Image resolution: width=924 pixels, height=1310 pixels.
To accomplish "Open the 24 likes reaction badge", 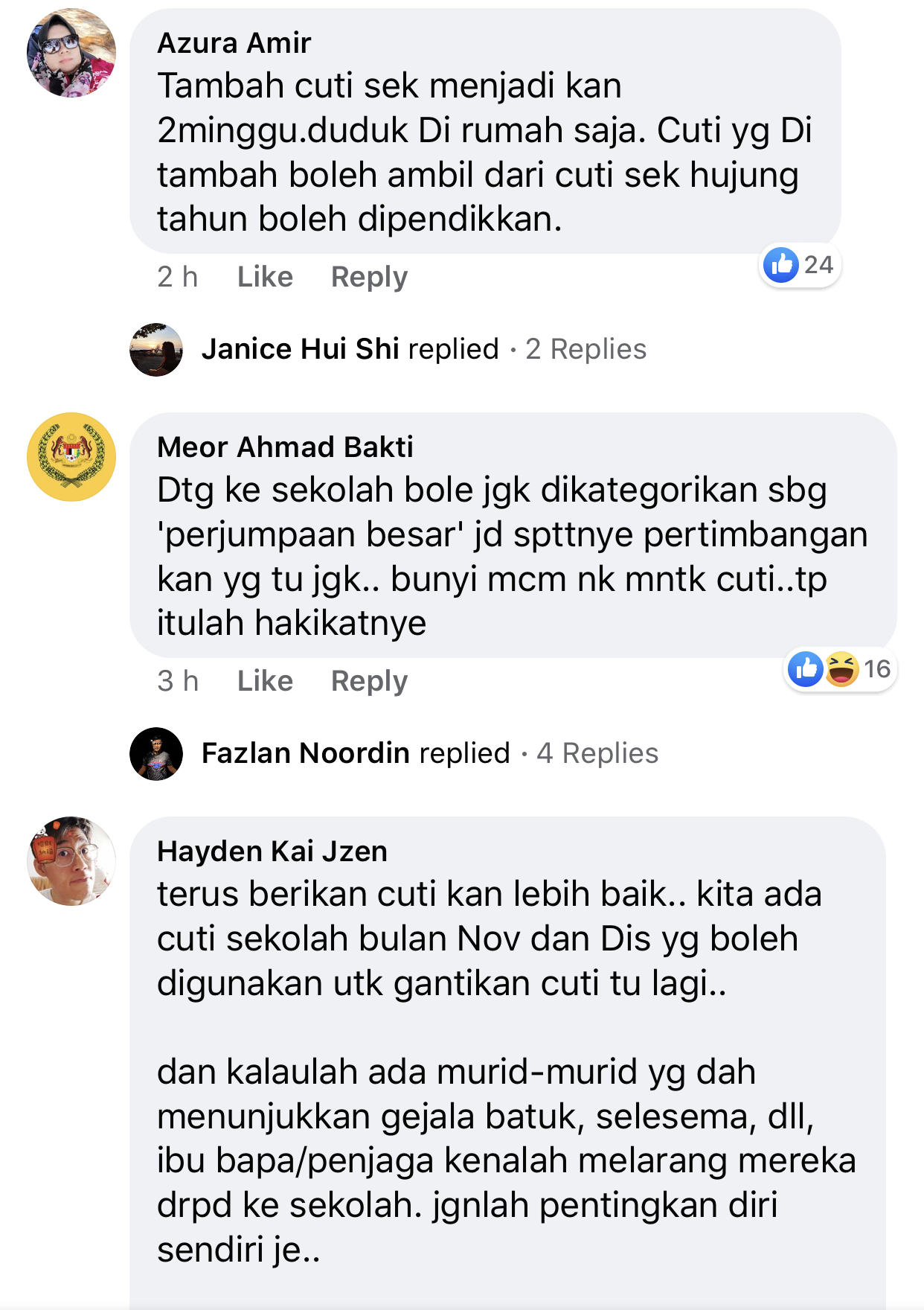I will coord(800,265).
